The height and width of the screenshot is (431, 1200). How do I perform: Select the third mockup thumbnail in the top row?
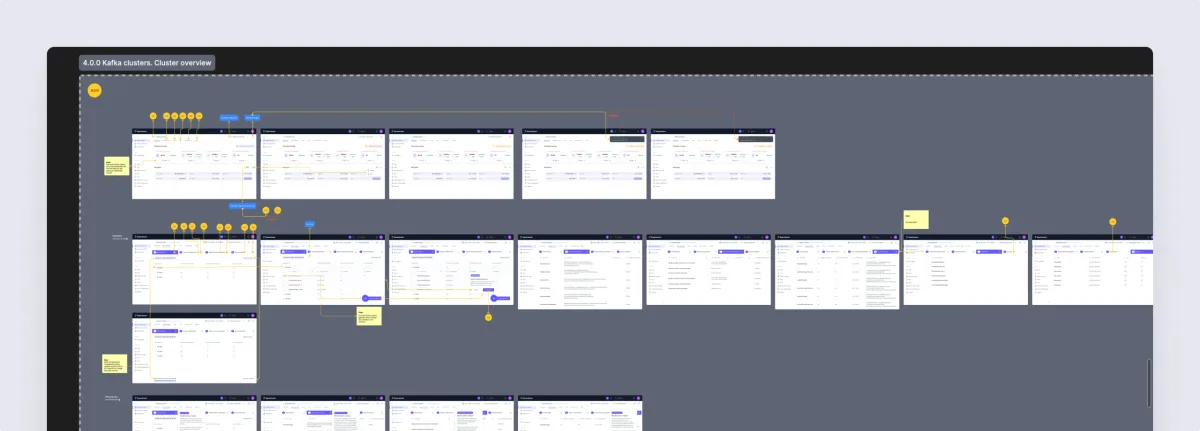451,163
